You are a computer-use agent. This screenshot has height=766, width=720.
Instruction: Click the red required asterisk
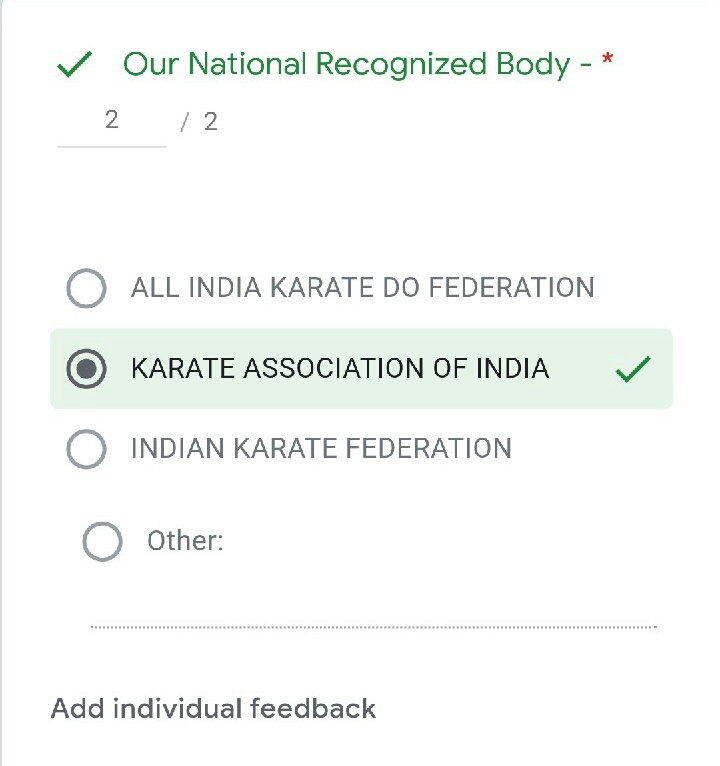pyautogui.click(x=607, y=64)
